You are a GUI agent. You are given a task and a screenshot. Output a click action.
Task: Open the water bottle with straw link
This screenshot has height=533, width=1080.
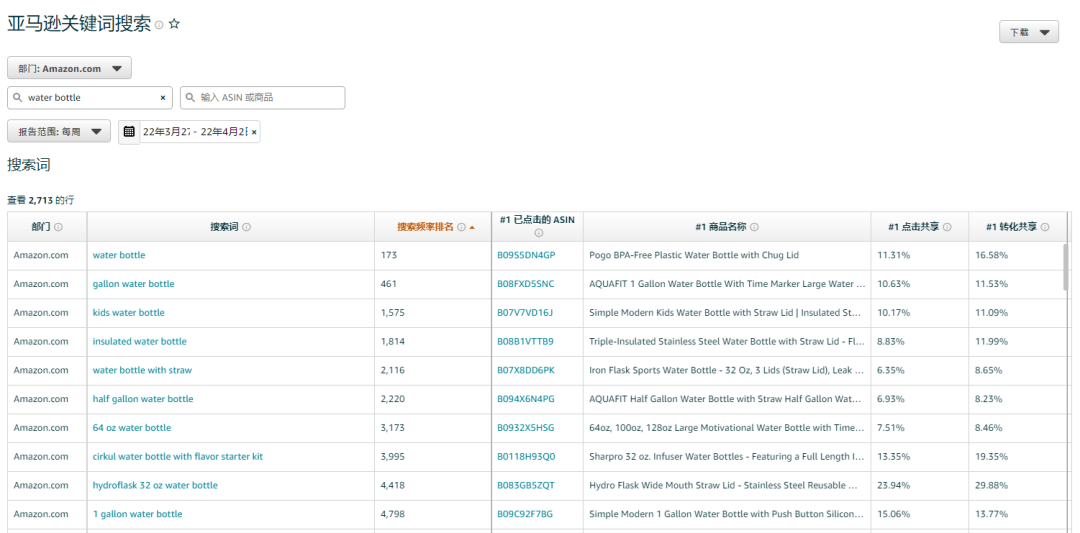[143, 370]
